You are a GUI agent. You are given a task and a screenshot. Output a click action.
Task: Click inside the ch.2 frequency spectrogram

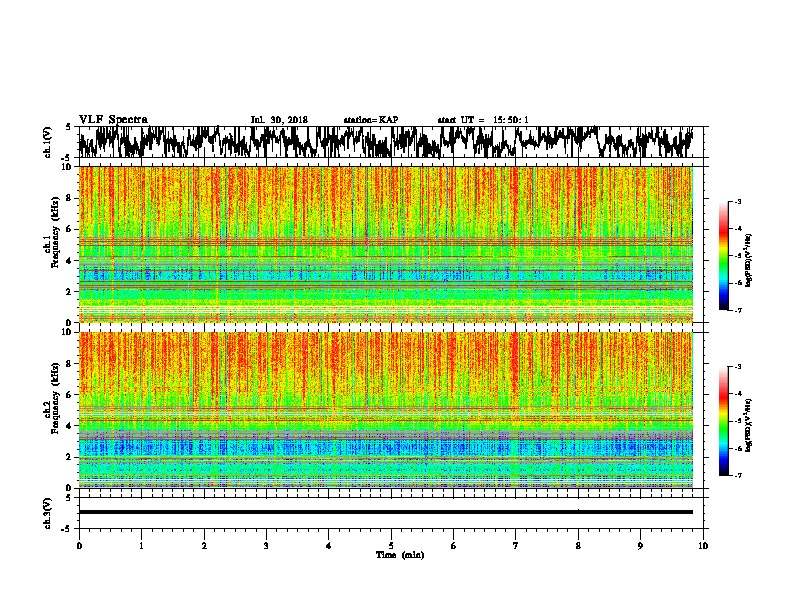(385, 410)
